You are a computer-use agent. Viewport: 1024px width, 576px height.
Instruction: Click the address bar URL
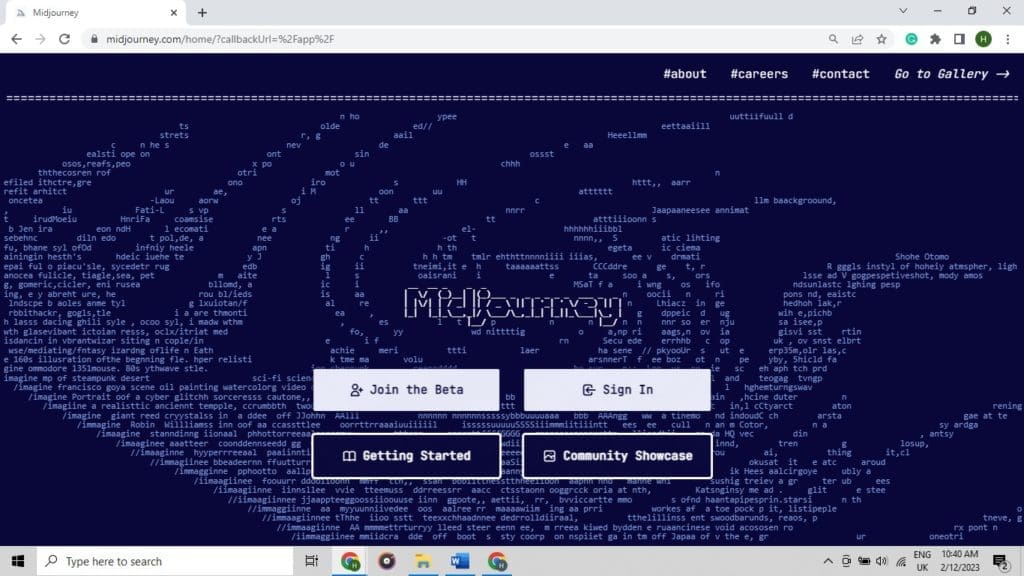[x=220, y=39]
